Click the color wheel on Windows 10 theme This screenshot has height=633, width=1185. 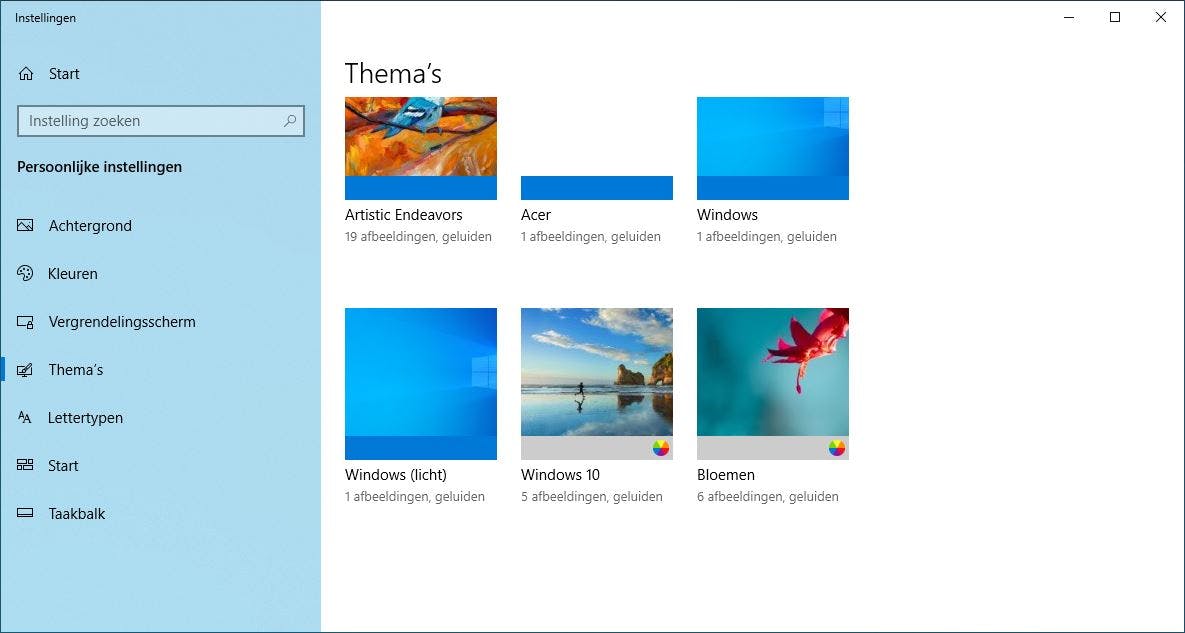coord(661,448)
